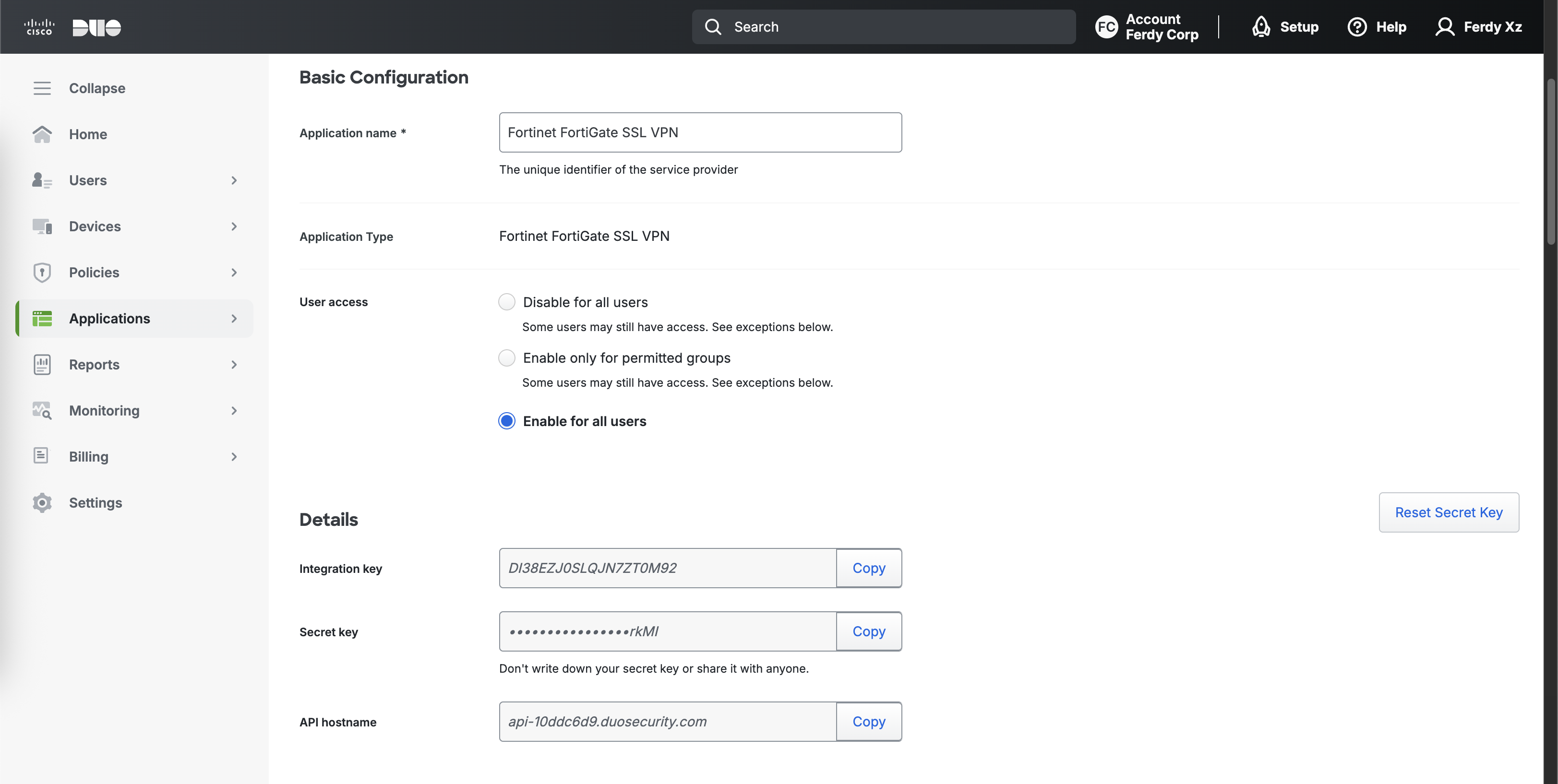This screenshot has width=1558, height=784.
Task: Select Disable for all users
Action: pos(507,302)
